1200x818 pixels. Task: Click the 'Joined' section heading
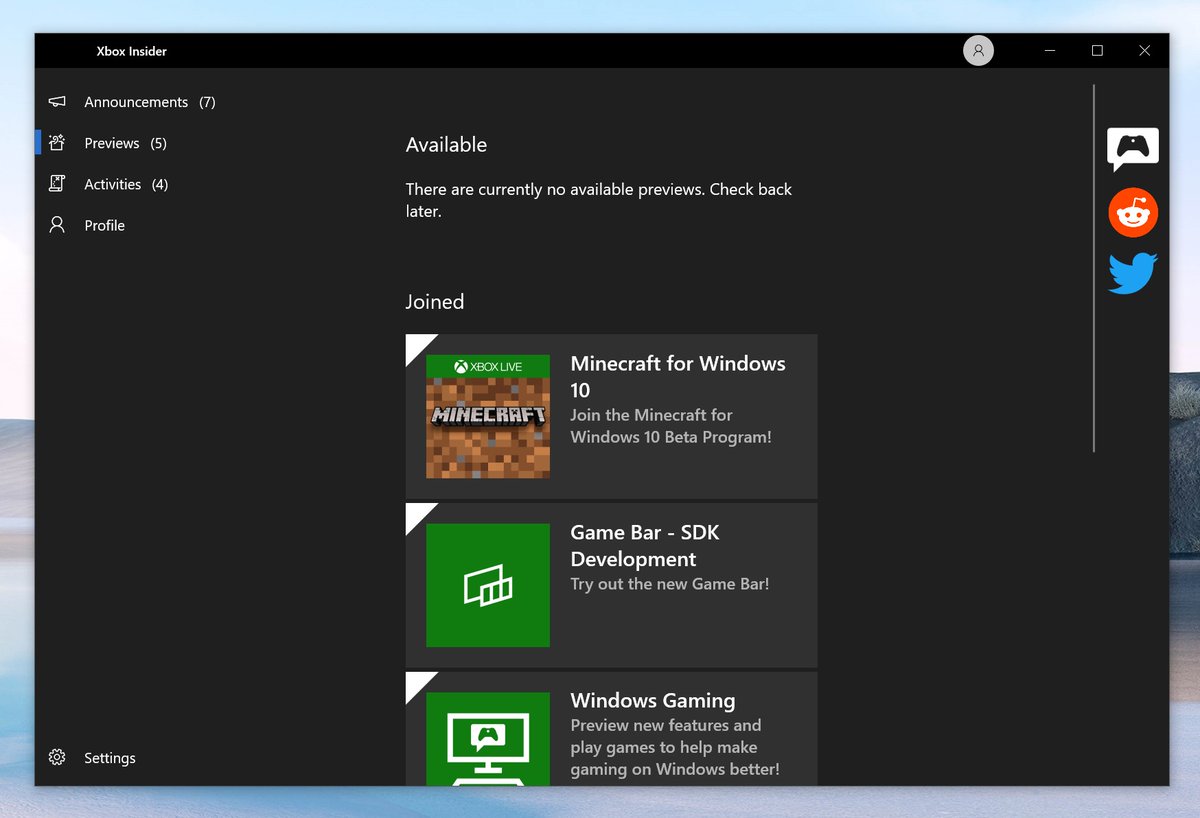click(x=435, y=302)
